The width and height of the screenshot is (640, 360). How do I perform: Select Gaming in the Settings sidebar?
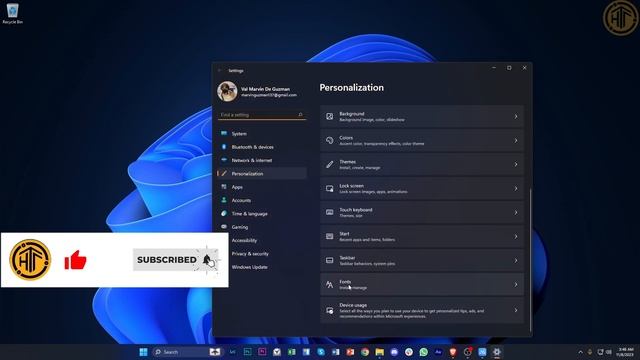click(x=262, y=227)
